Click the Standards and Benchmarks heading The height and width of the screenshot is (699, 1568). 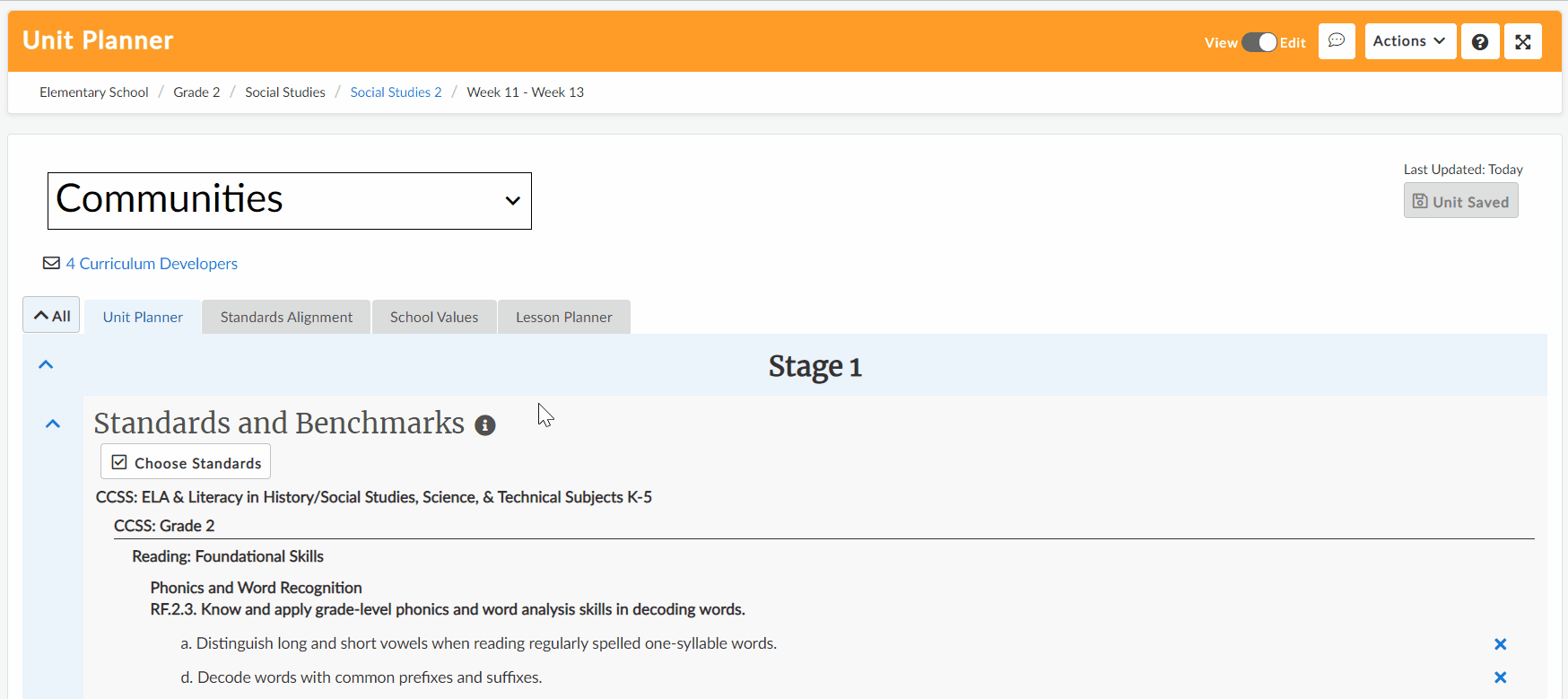point(279,423)
